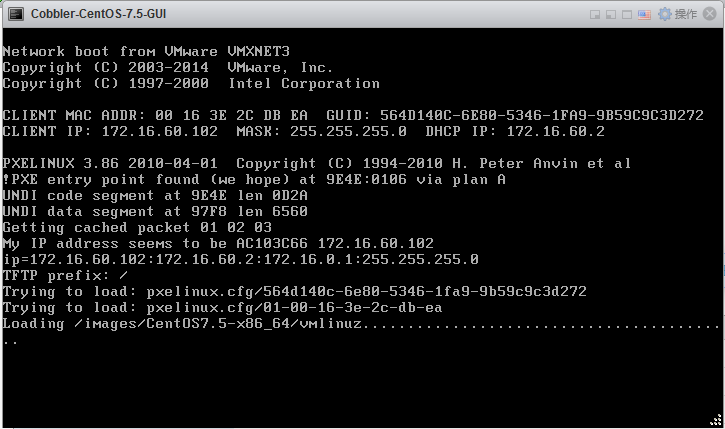The width and height of the screenshot is (725, 429).
Task: Close the Cobbler-CentOS-7.5-GUI console
Action: coord(710,14)
